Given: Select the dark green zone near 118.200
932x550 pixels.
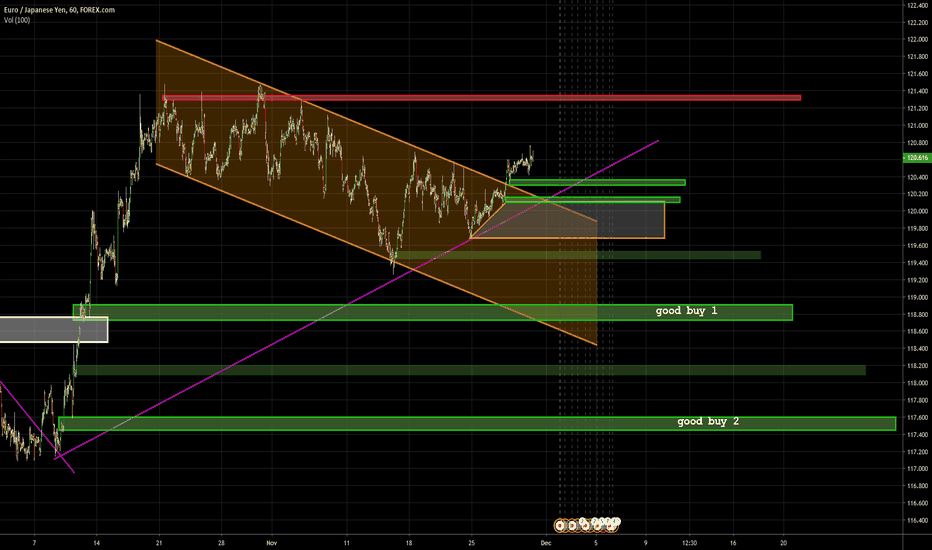Looking at the screenshot, I should [470, 370].
